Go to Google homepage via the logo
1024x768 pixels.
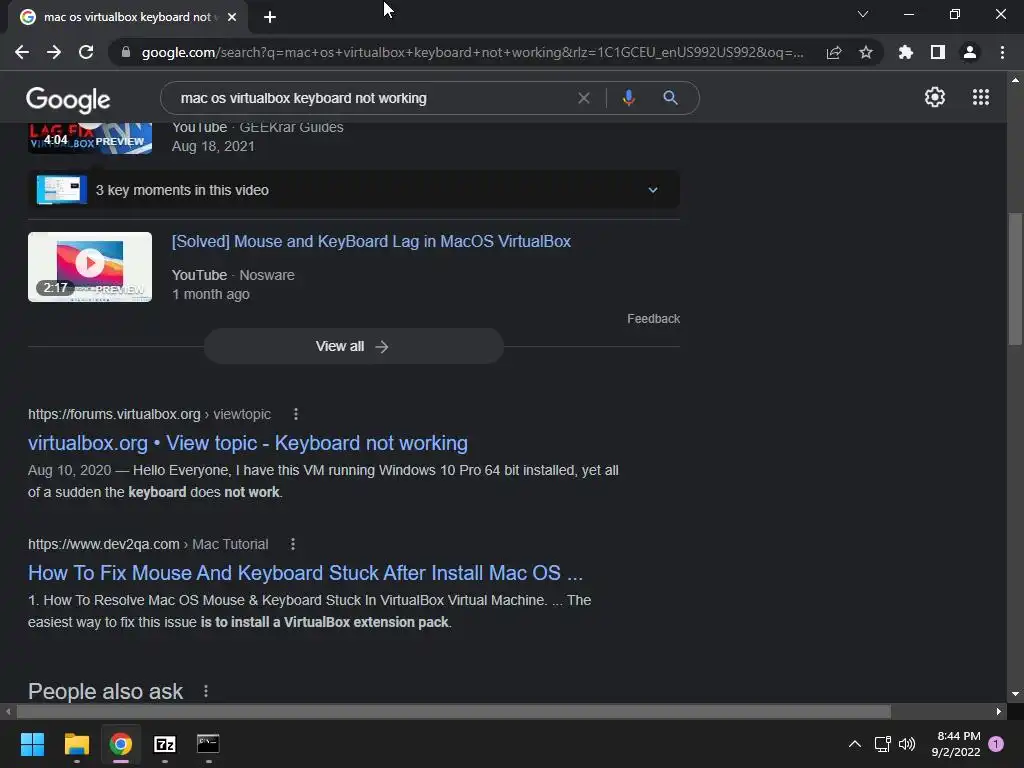pyautogui.click(x=68, y=99)
